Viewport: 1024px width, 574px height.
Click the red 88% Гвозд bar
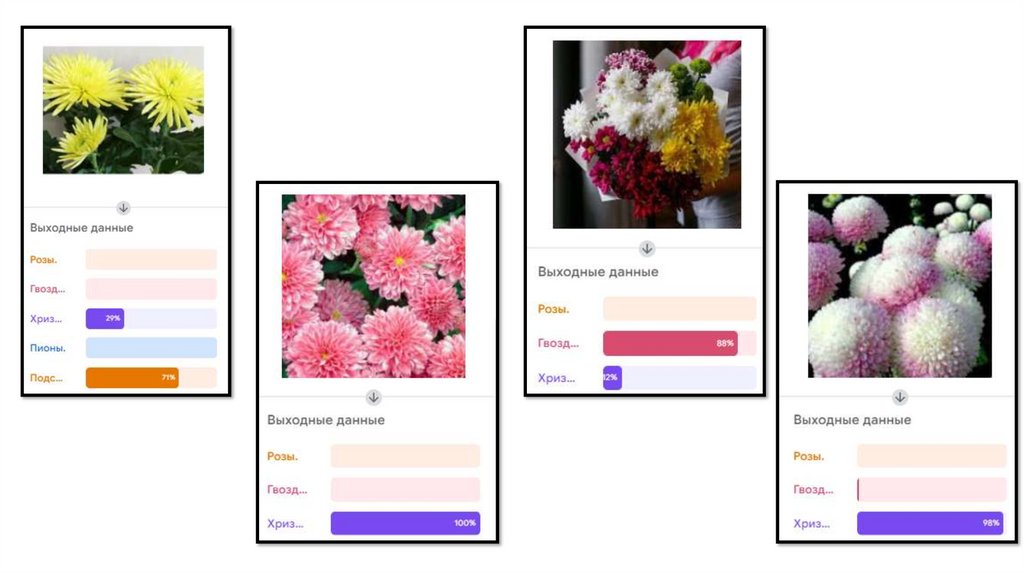point(670,343)
